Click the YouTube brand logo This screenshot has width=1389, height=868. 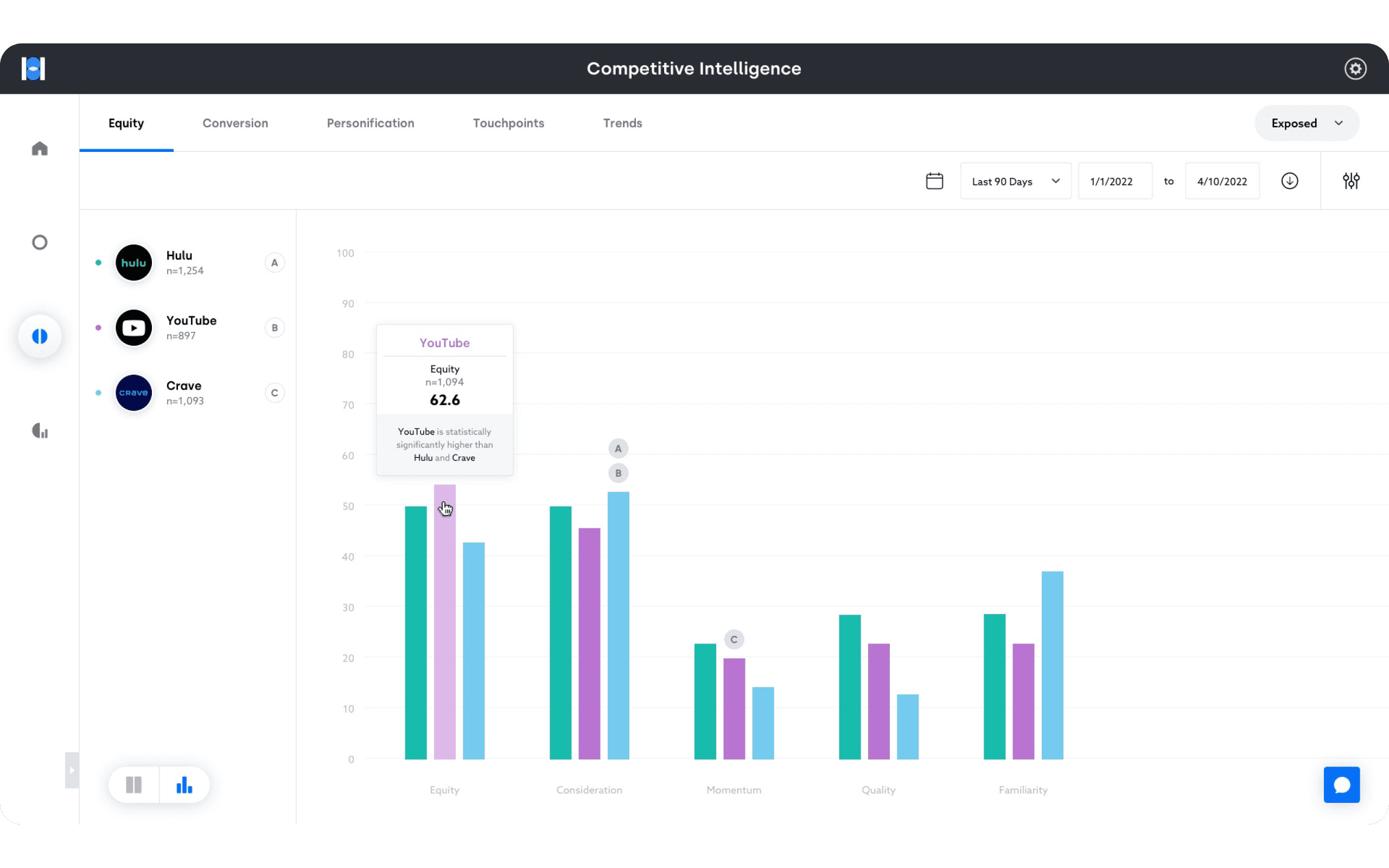click(x=133, y=328)
